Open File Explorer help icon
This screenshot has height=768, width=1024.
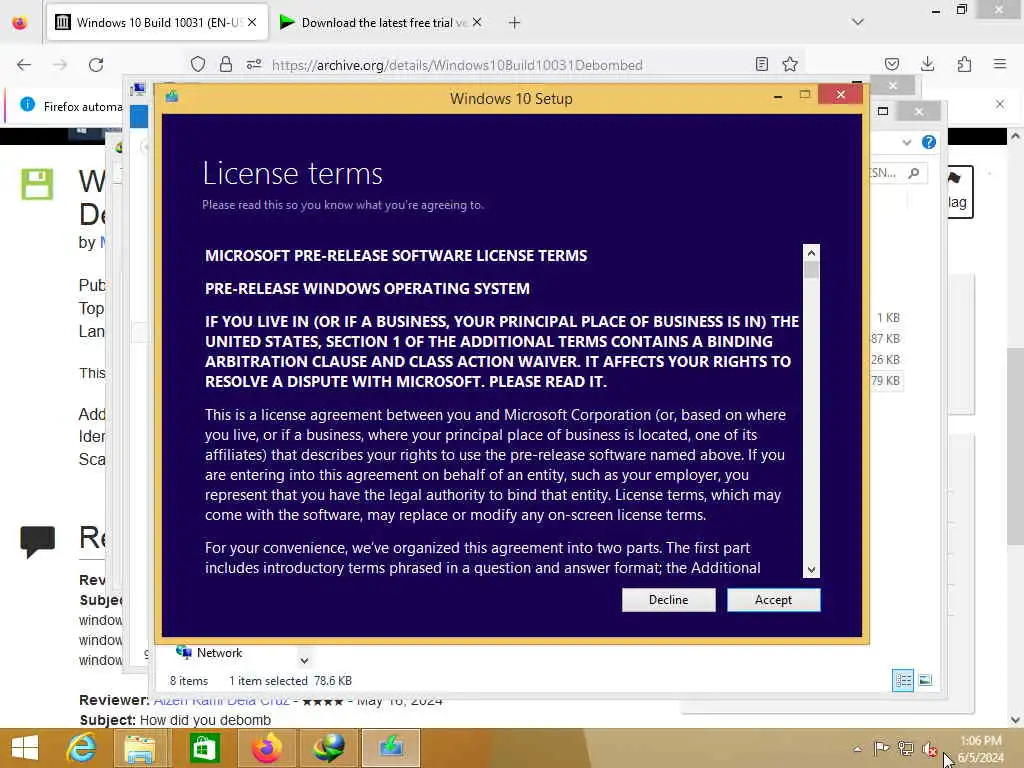click(x=929, y=142)
